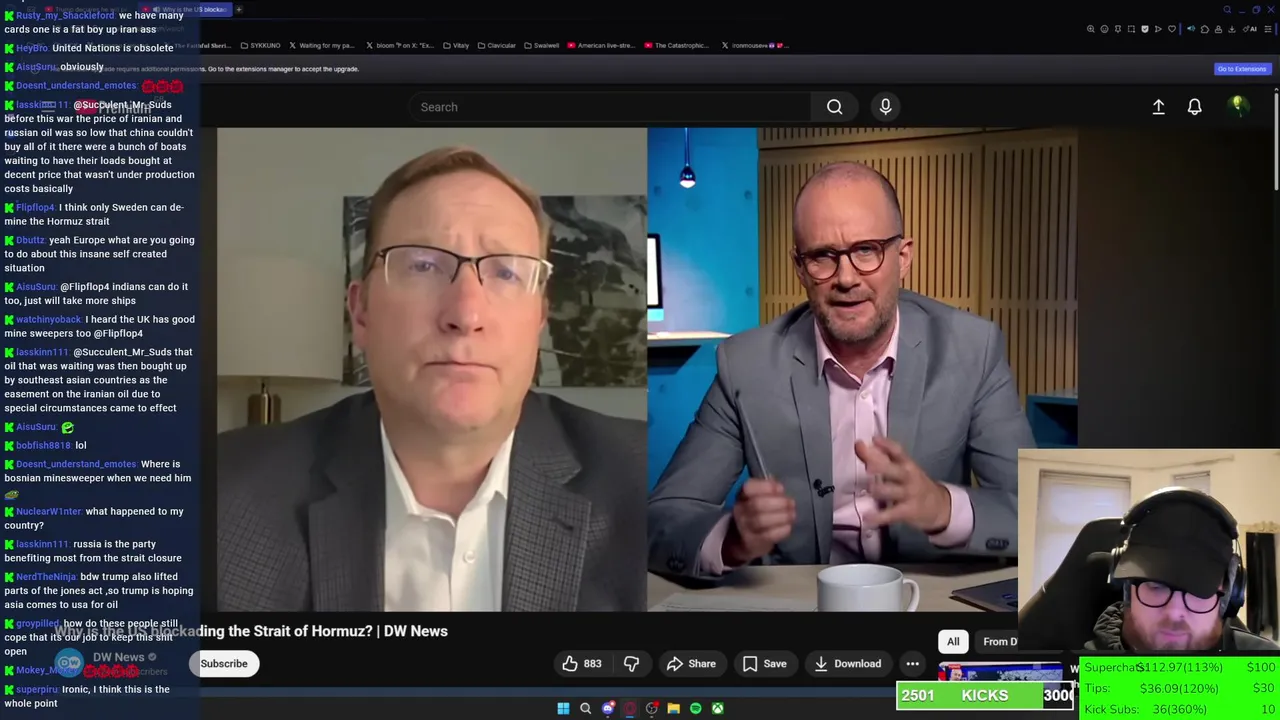
Task: Subscribe to DW News channel
Action: 224,664
